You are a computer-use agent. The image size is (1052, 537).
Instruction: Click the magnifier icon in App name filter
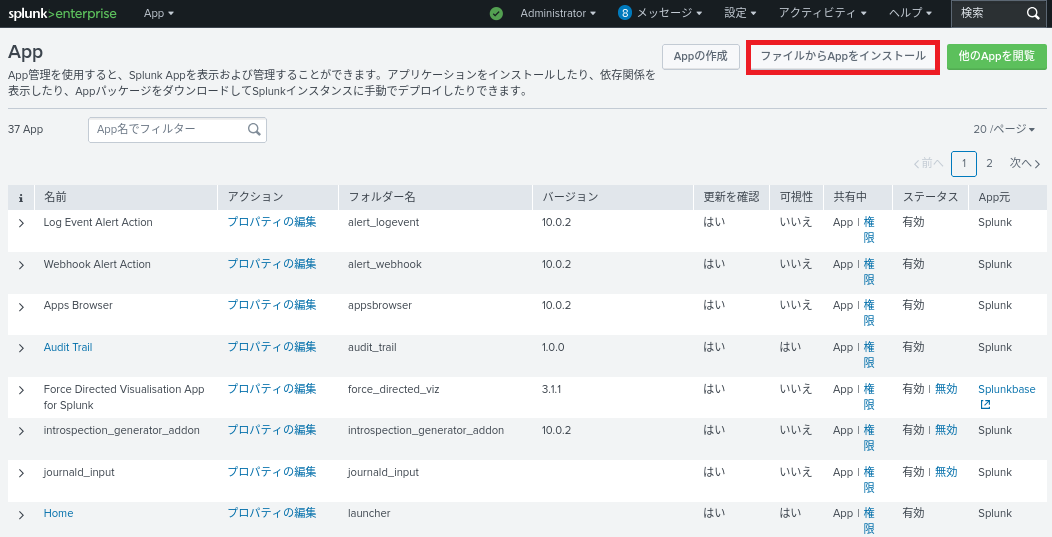(254, 129)
